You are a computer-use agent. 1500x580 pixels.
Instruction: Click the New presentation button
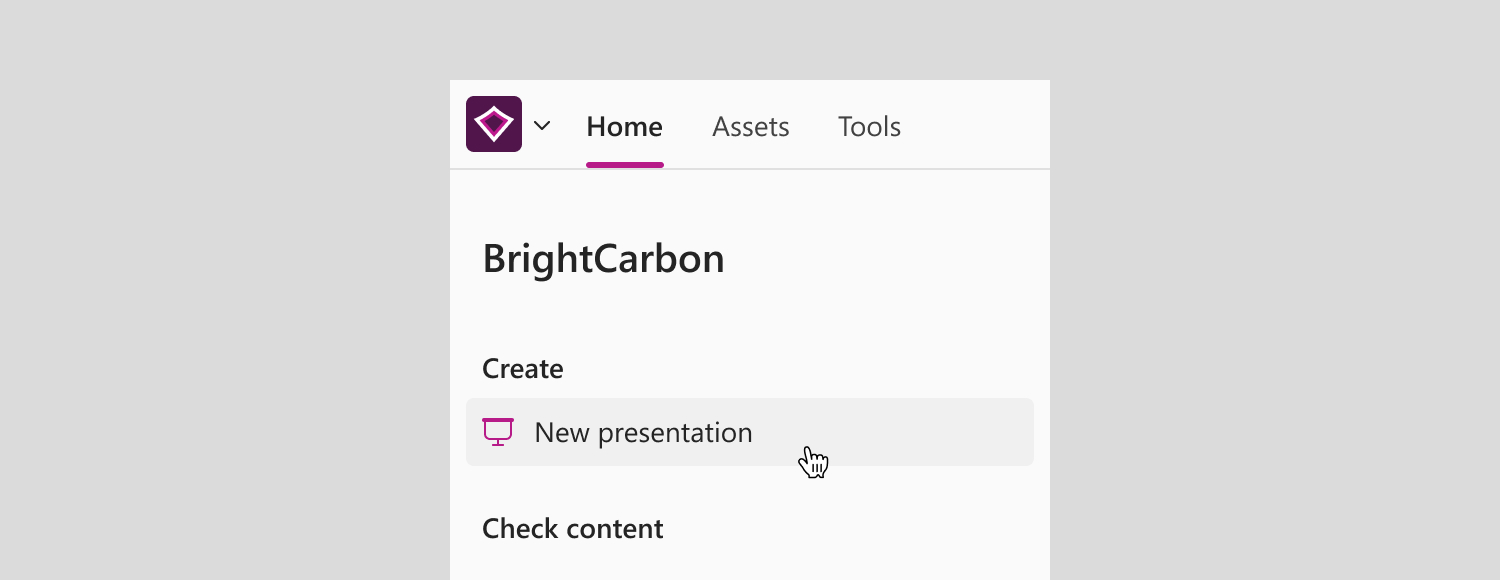click(750, 432)
